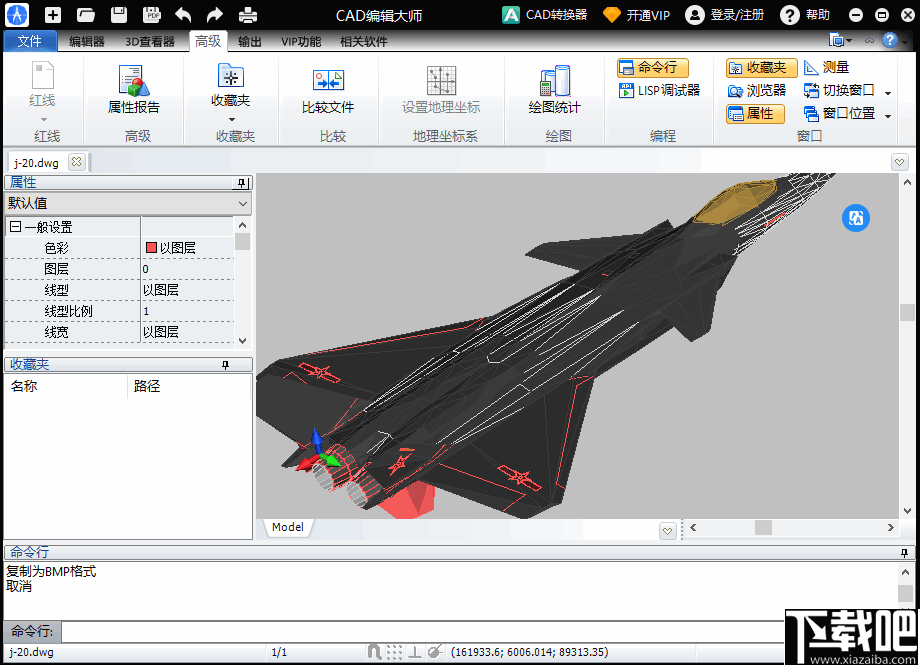
Task: Toggle the 命令行 command line panel
Action: tap(651, 67)
